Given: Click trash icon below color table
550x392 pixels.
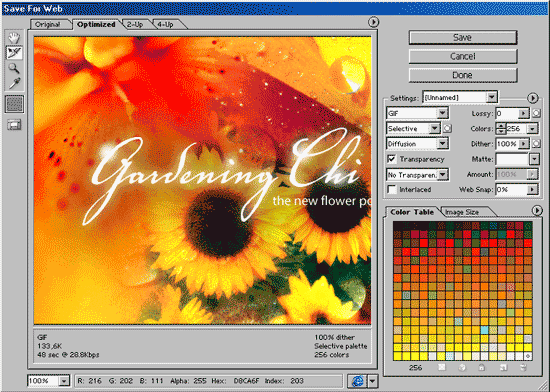Looking at the screenshot, I should (x=523, y=367).
